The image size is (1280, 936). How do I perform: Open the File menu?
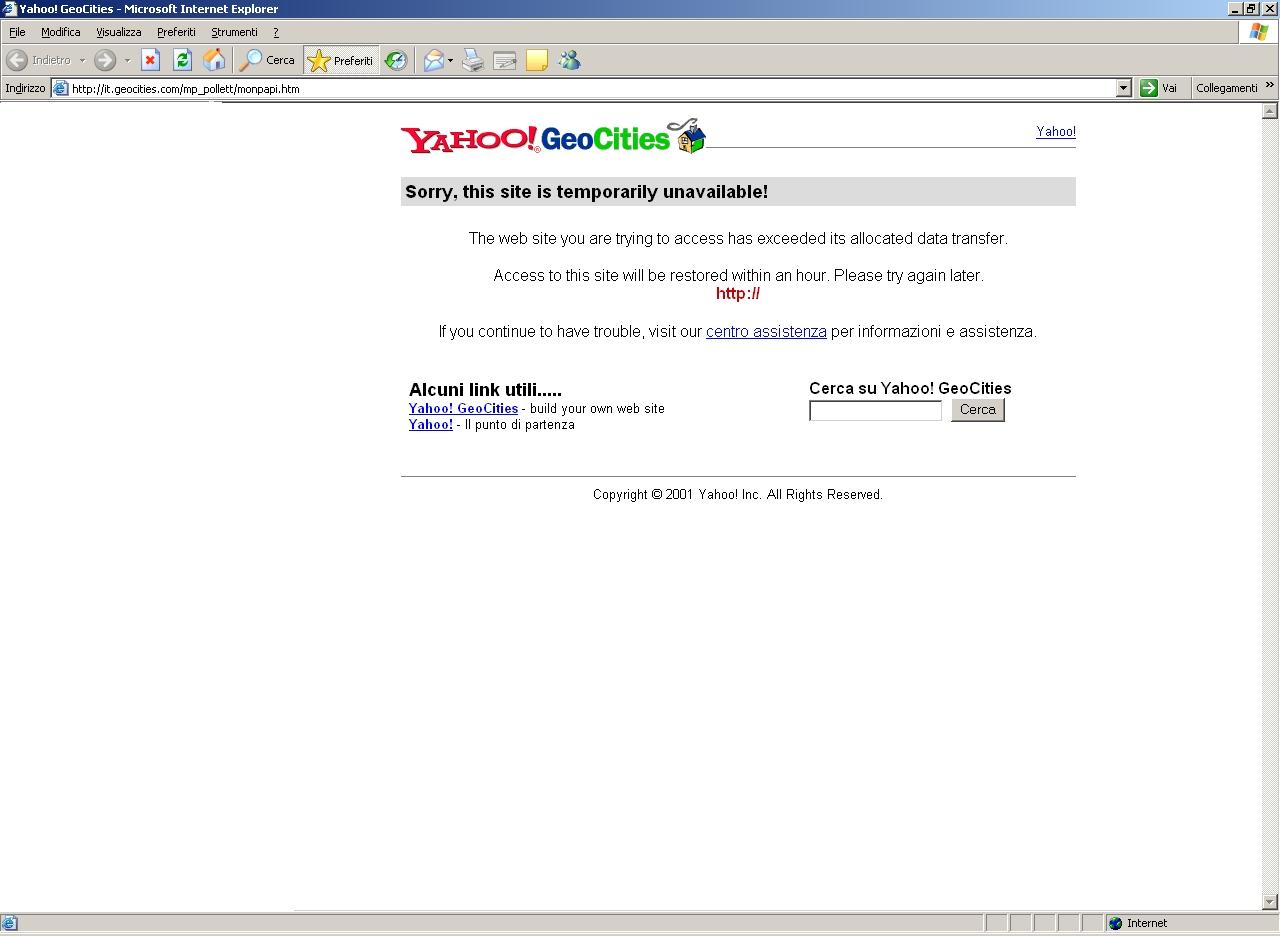click(x=17, y=32)
